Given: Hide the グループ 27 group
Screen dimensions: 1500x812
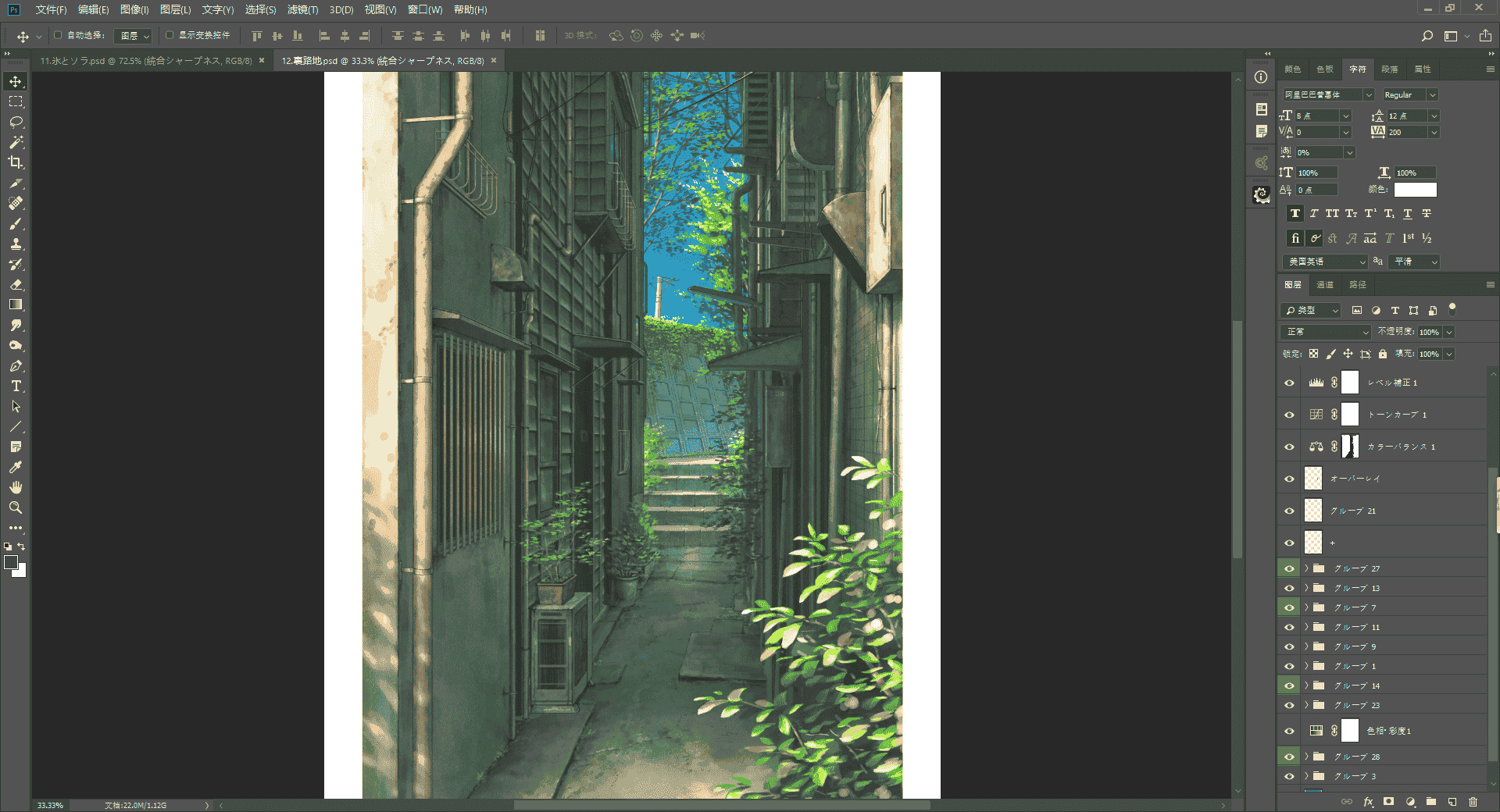Looking at the screenshot, I should click(x=1289, y=568).
